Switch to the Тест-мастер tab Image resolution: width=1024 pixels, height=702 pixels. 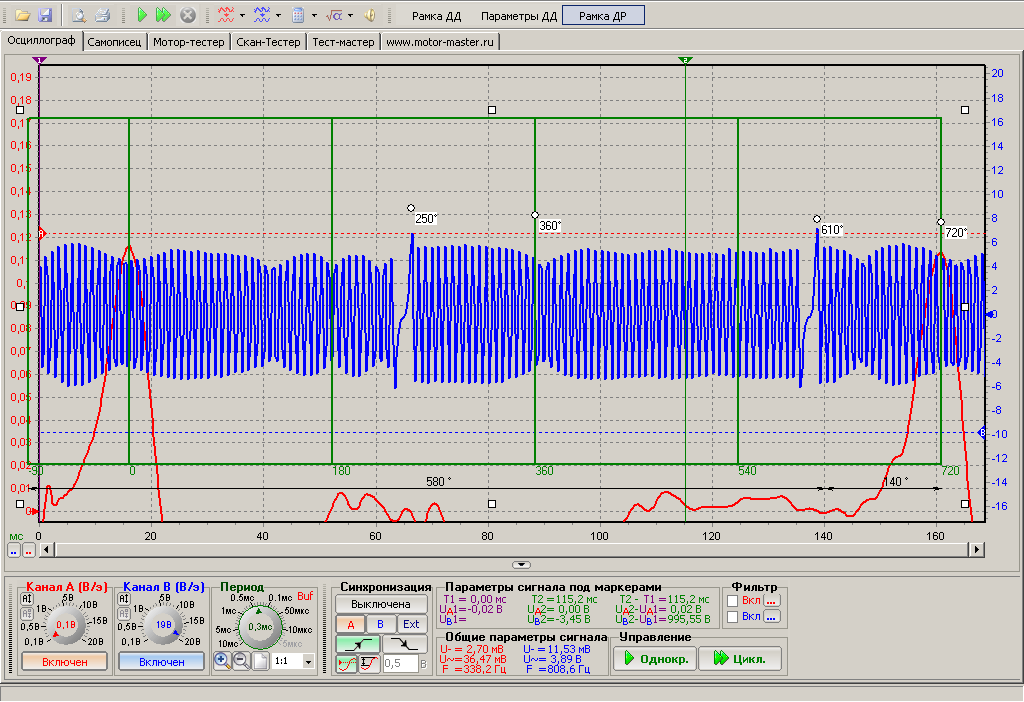click(344, 42)
